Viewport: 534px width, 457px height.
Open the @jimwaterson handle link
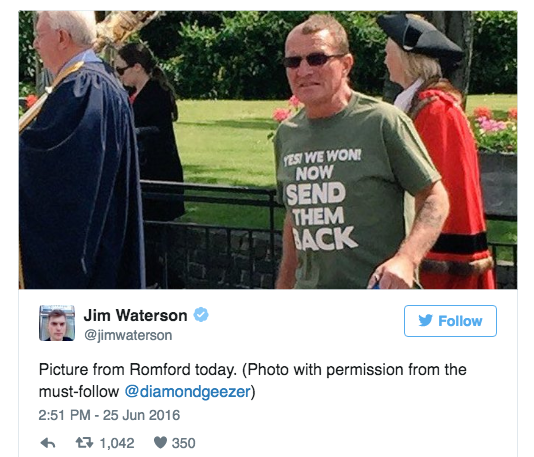point(128,335)
